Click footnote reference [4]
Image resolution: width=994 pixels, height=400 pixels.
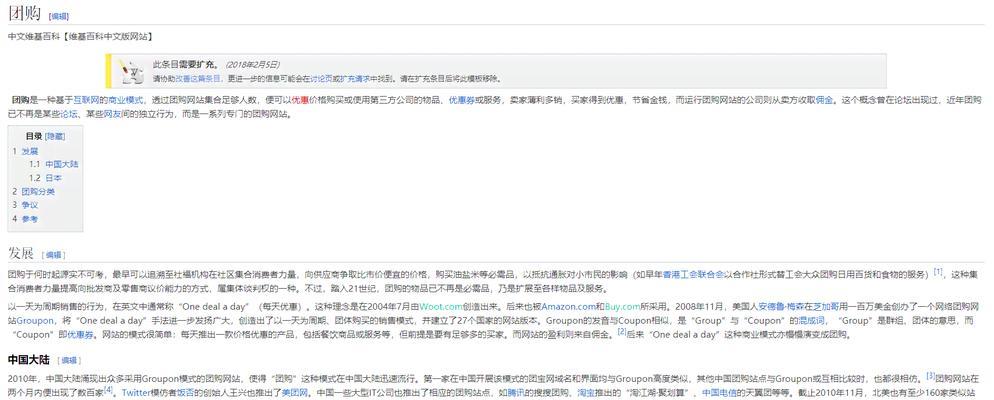coord(108,389)
